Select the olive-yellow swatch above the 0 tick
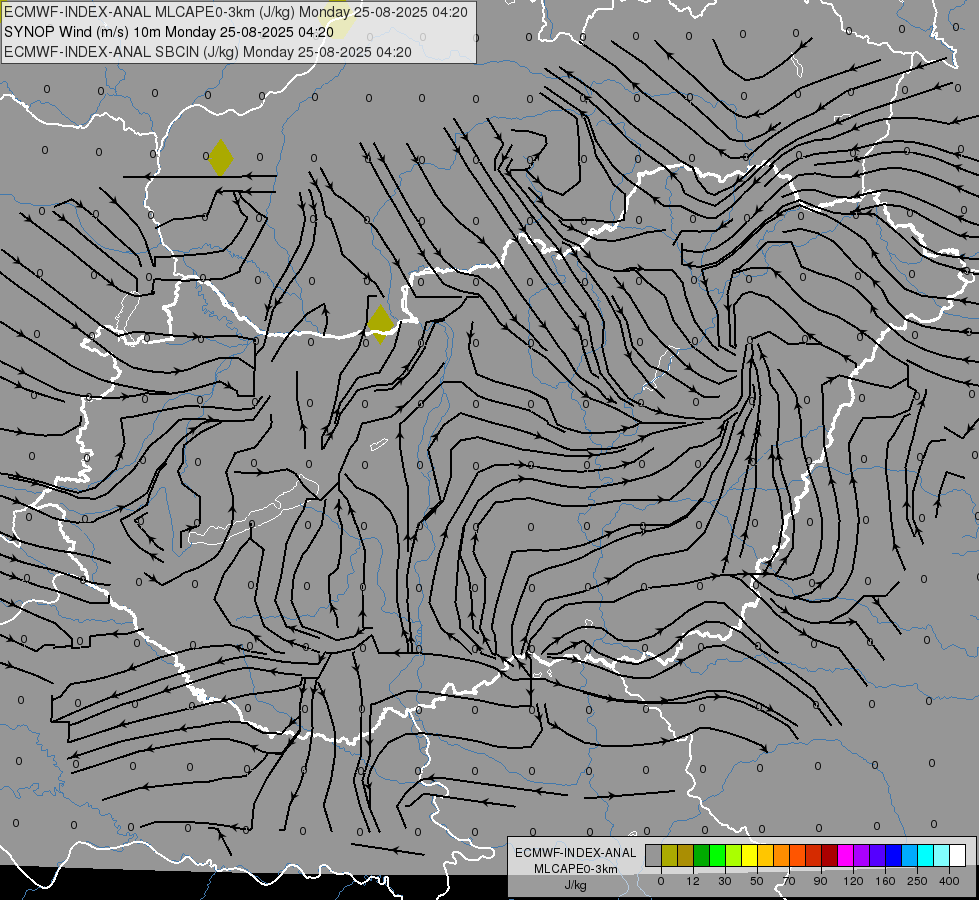 click(x=669, y=856)
